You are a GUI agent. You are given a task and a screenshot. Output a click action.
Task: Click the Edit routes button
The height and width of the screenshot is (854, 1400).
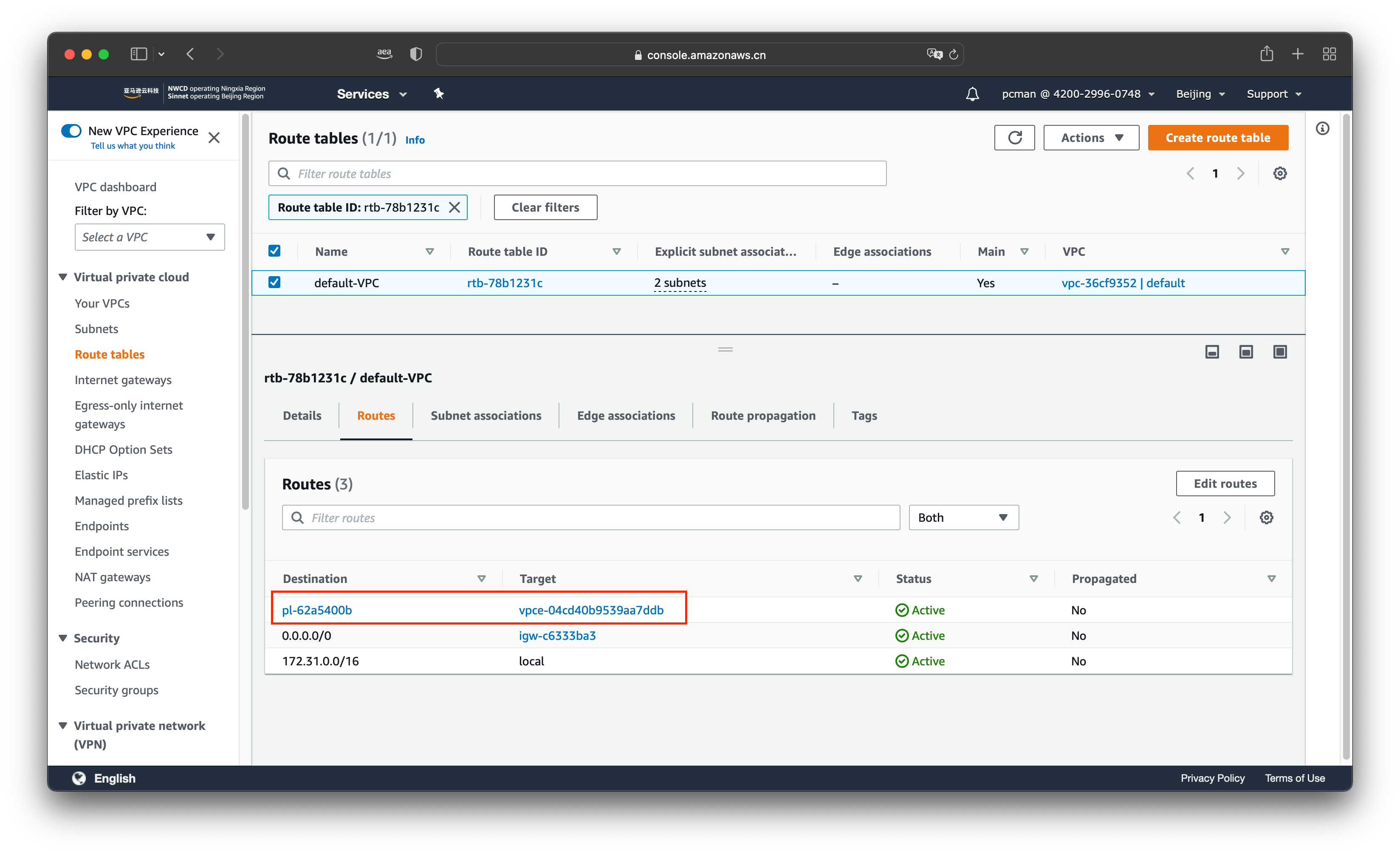(1225, 484)
